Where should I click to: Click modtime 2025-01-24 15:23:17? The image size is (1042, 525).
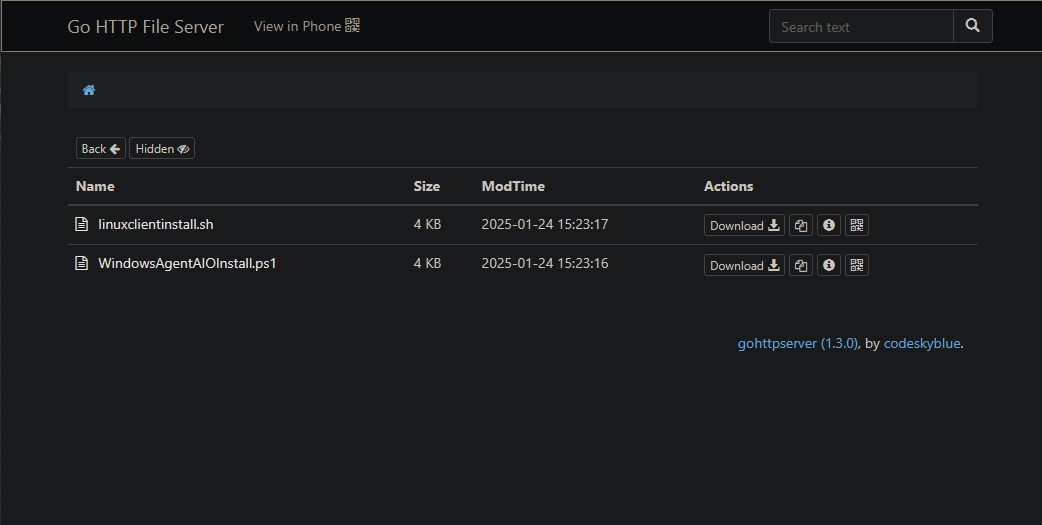545,224
